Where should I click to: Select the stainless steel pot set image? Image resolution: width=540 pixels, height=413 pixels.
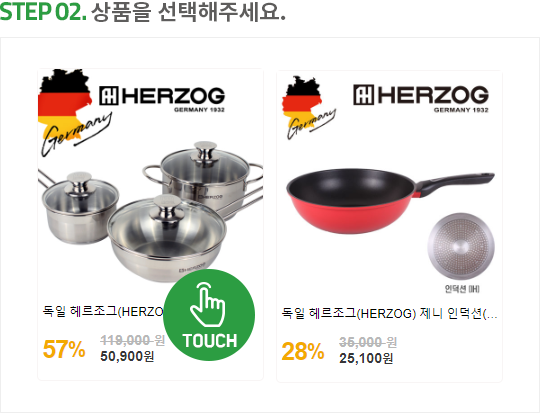[x=150, y=210]
